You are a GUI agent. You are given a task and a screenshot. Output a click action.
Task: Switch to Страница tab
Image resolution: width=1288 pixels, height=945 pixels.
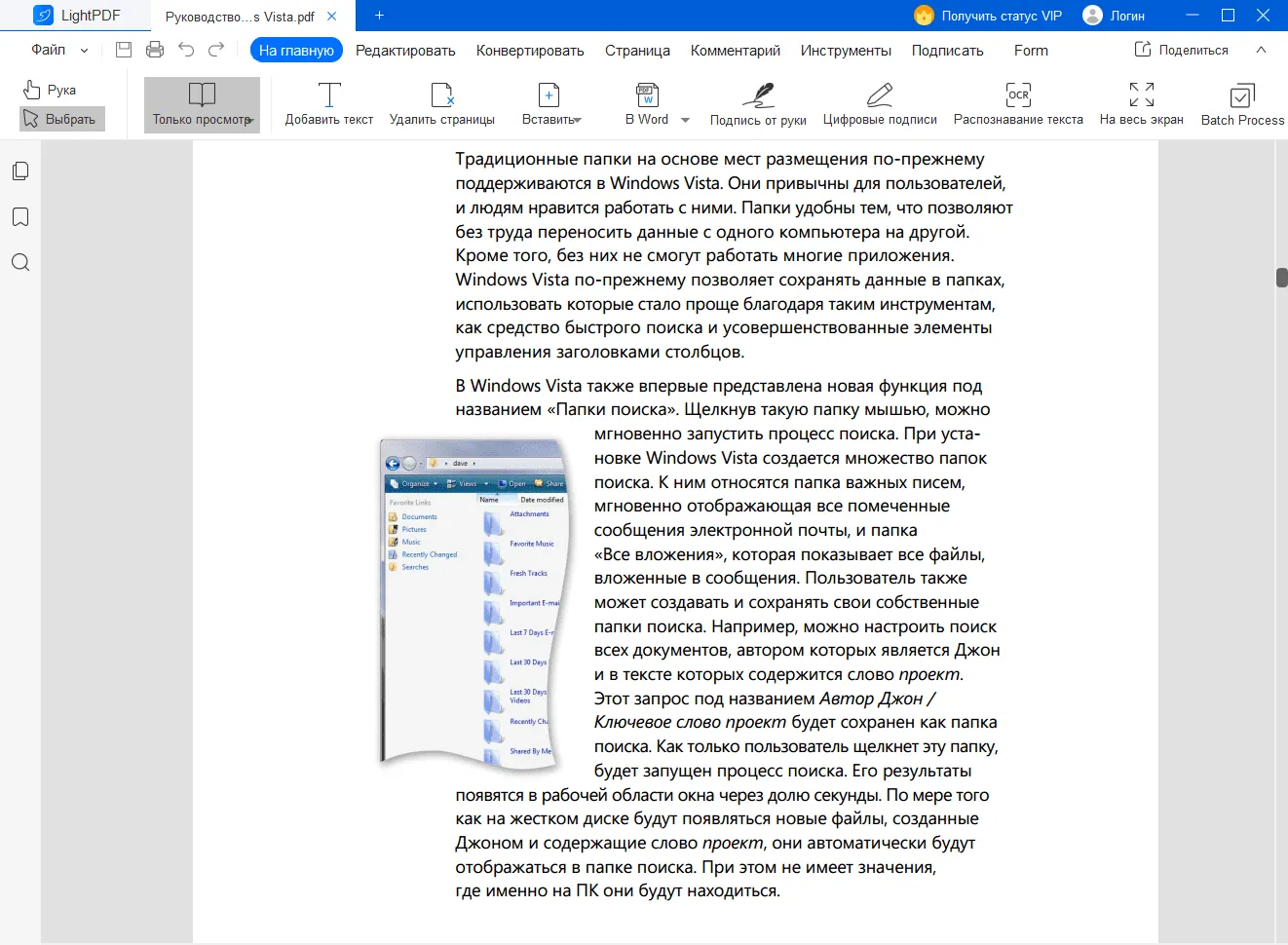[x=637, y=51]
